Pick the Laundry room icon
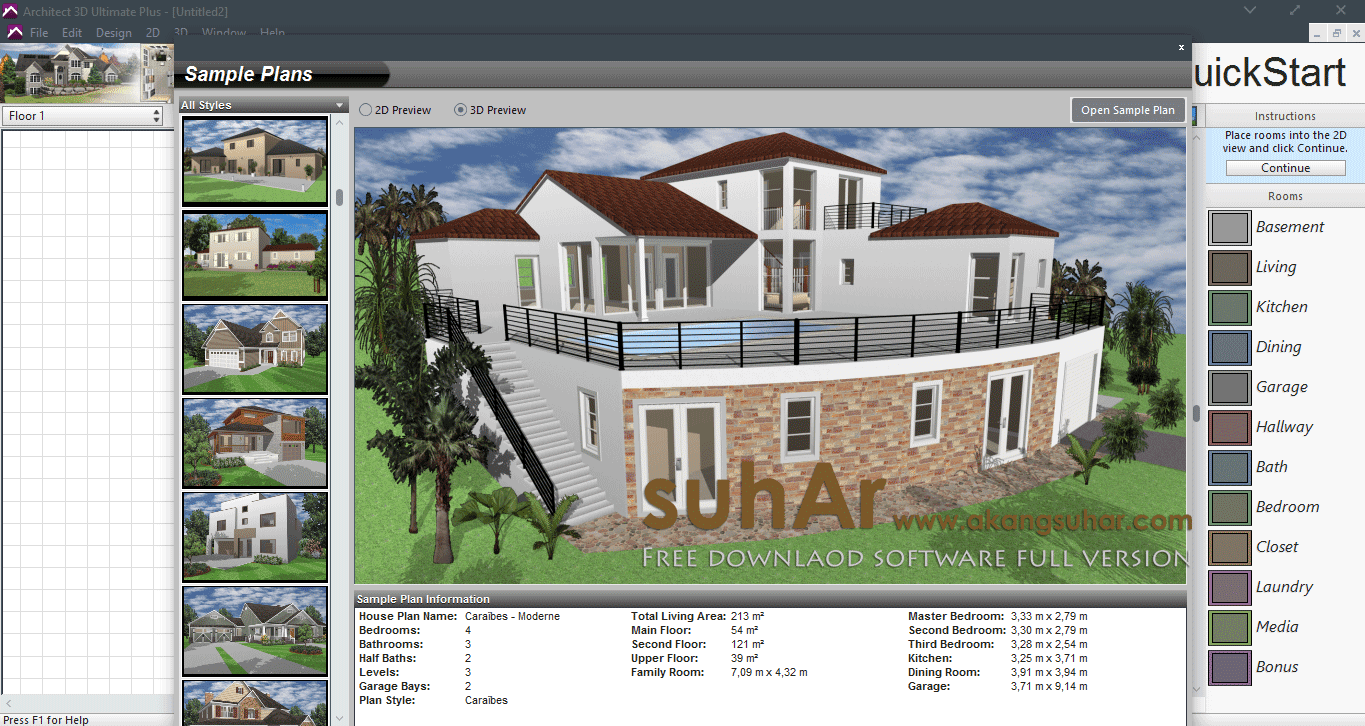1365x726 pixels. coord(1230,587)
